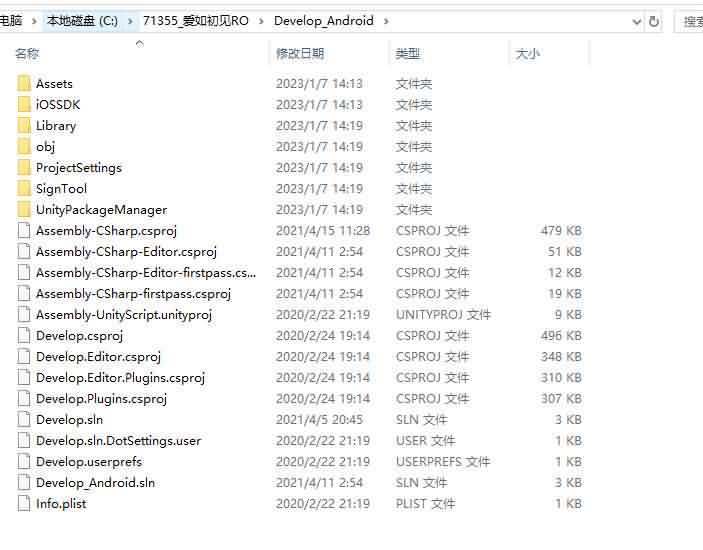Expand the chevron after 本地磁盘 (C:) breadcrumb
This screenshot has height=550, width=703.
click(x=131, y=21)
